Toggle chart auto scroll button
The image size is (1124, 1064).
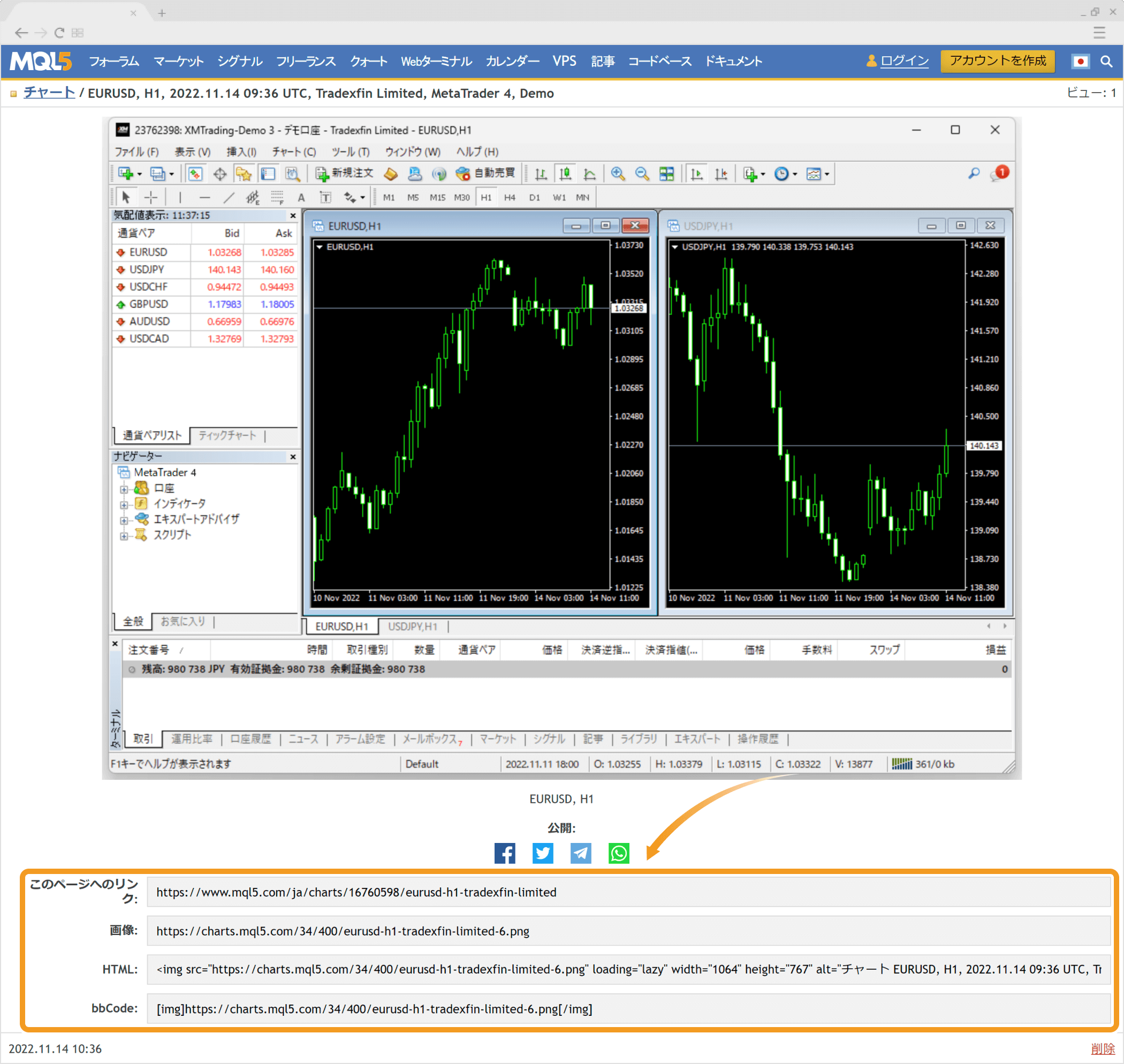(696, 174)
